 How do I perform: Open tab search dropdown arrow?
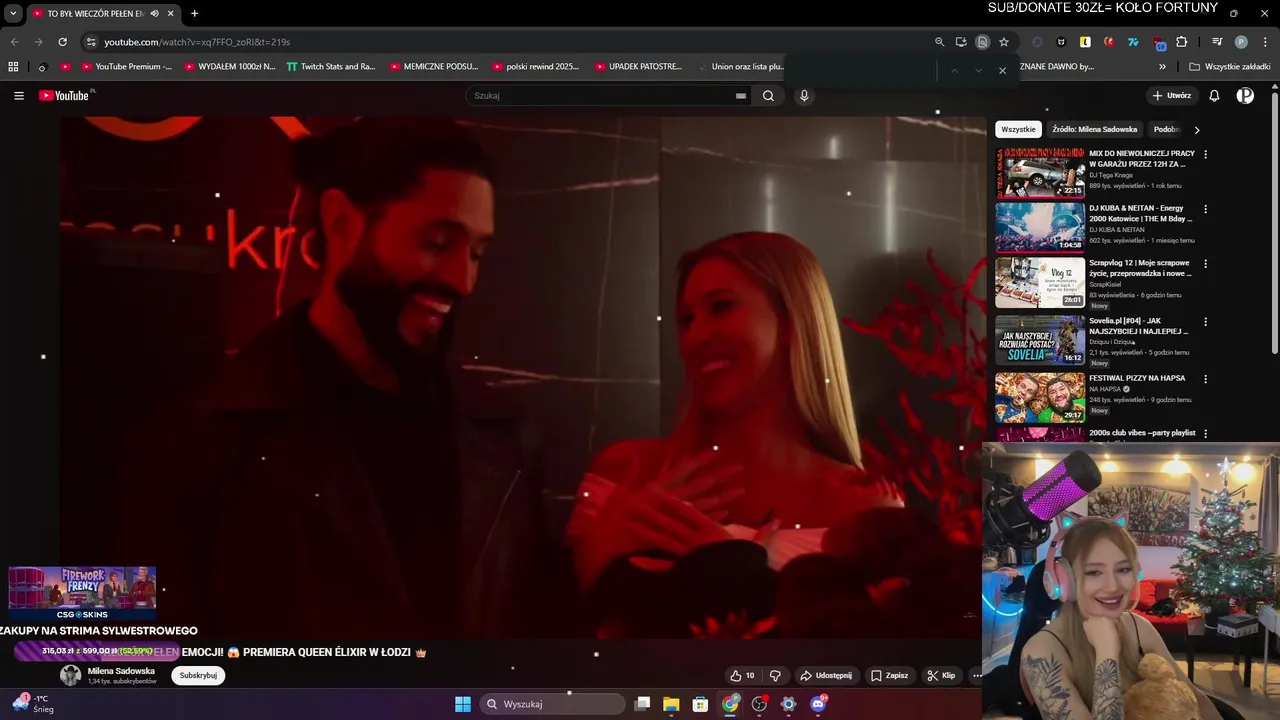[x=13, y=14]
